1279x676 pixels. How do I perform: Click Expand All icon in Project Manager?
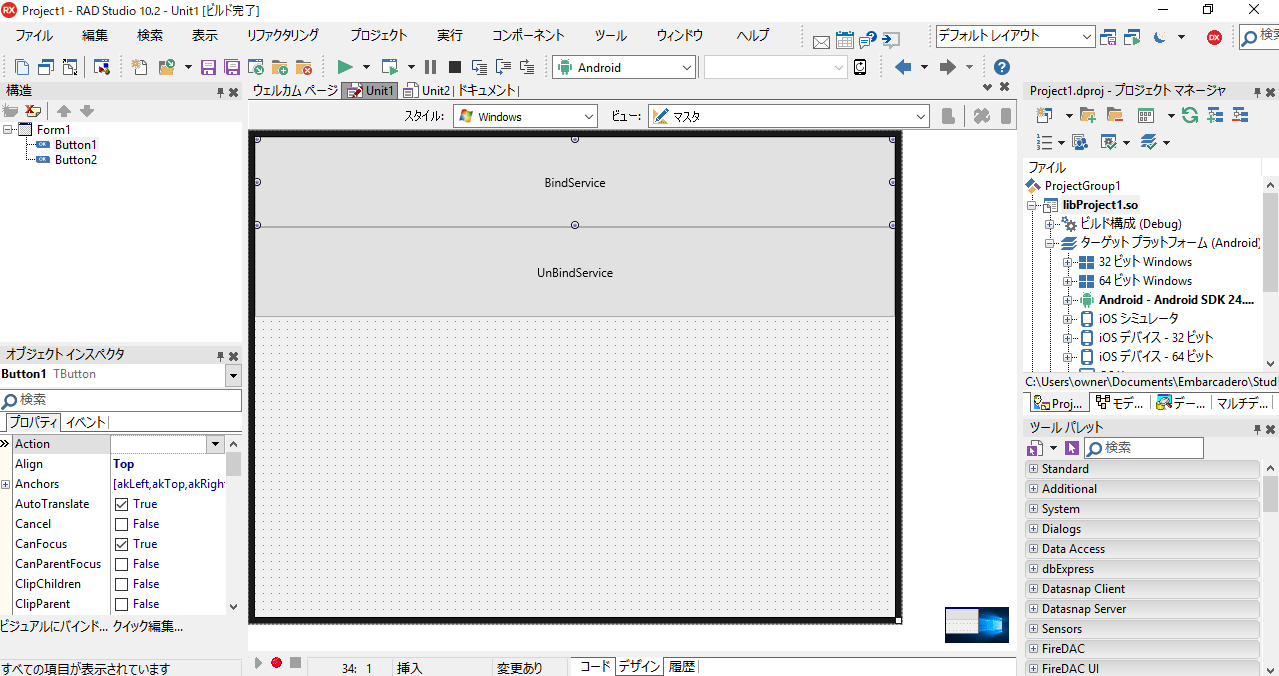[1215, 115]
